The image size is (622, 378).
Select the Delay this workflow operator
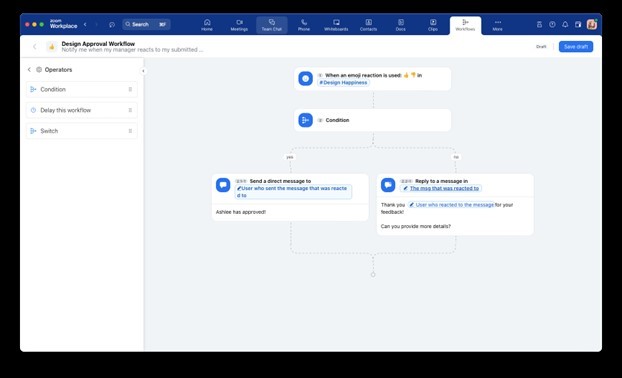(x=82, y=110)
